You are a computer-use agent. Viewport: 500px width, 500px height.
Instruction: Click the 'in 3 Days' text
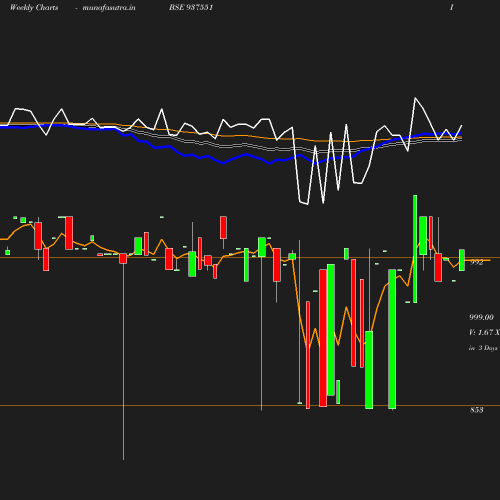coord(483,348)
